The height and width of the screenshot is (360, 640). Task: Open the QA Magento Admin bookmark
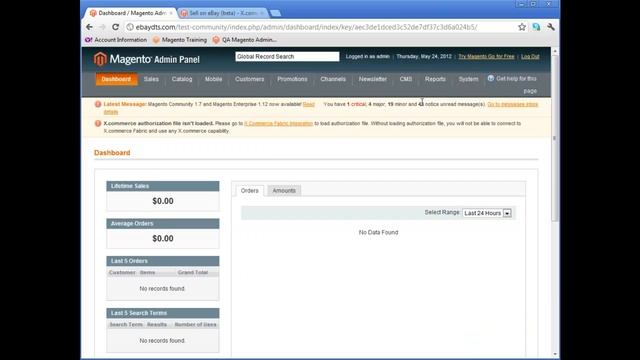click(244, 40)
